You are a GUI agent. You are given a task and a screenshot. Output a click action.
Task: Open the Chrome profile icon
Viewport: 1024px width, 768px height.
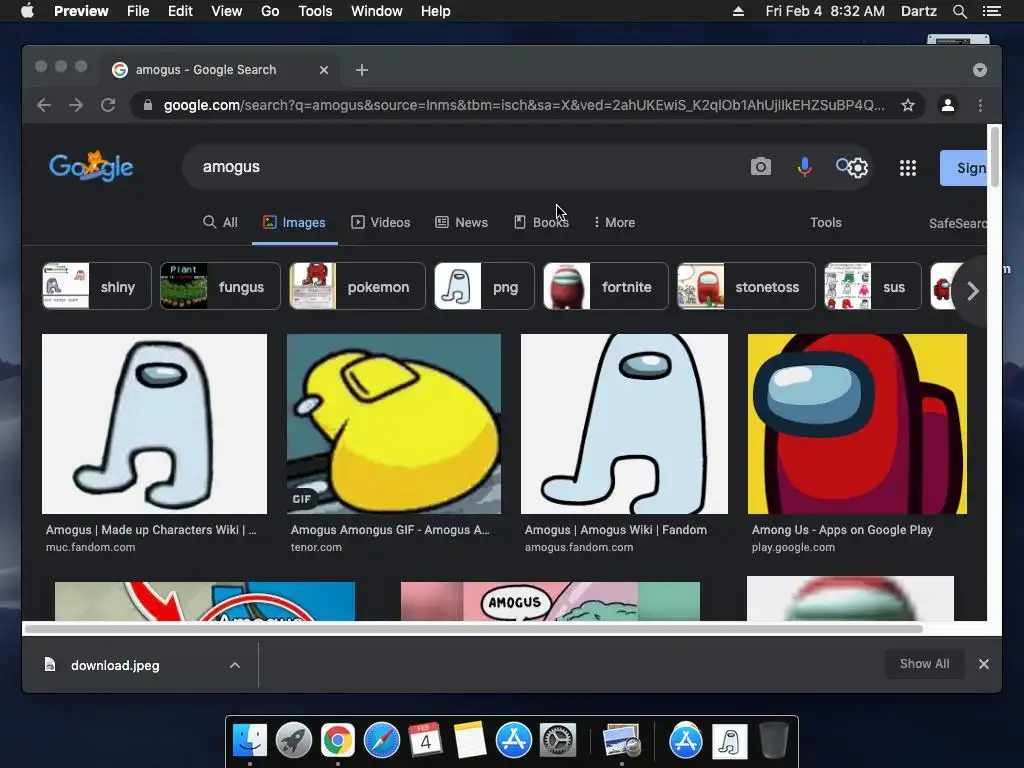pos(948,105)
